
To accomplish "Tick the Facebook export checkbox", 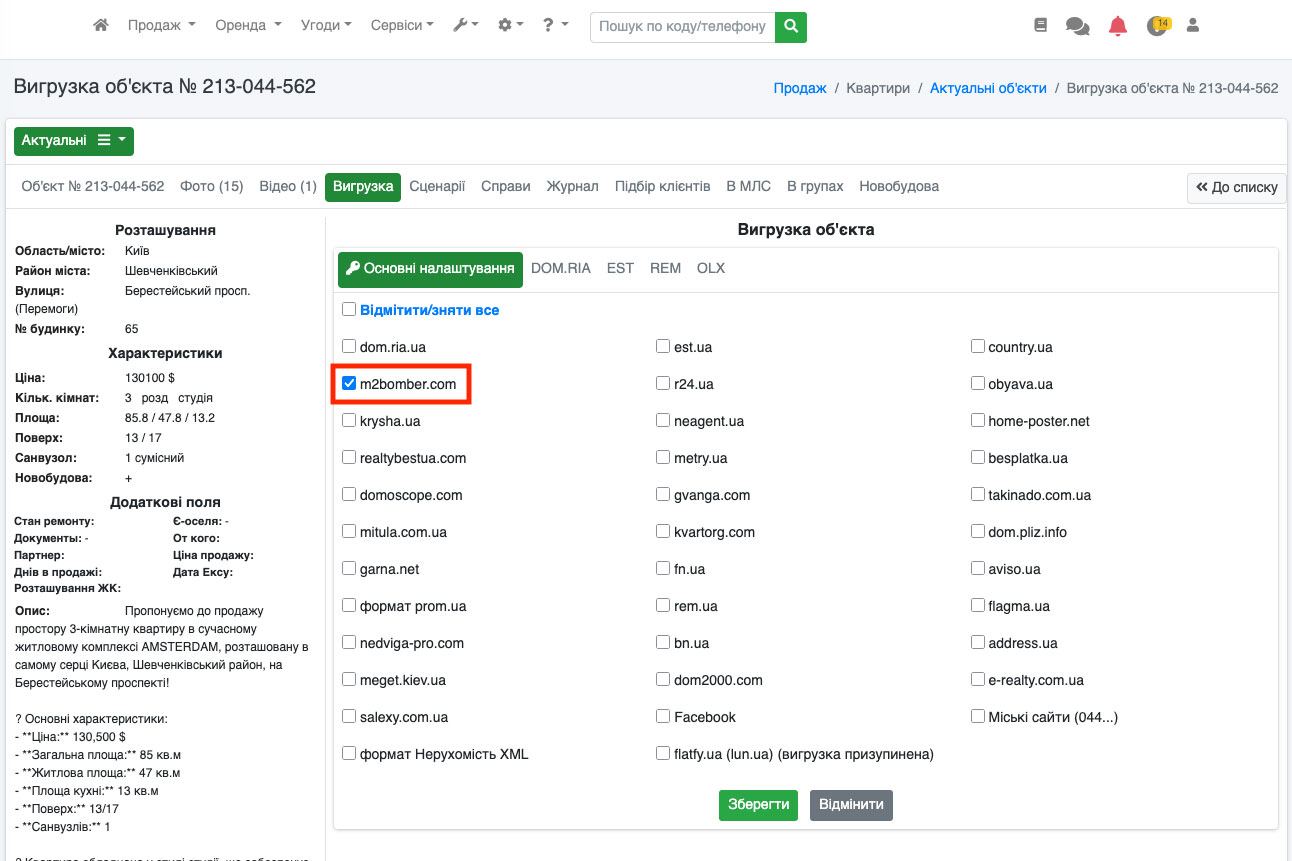I will (x=663, y=717).
